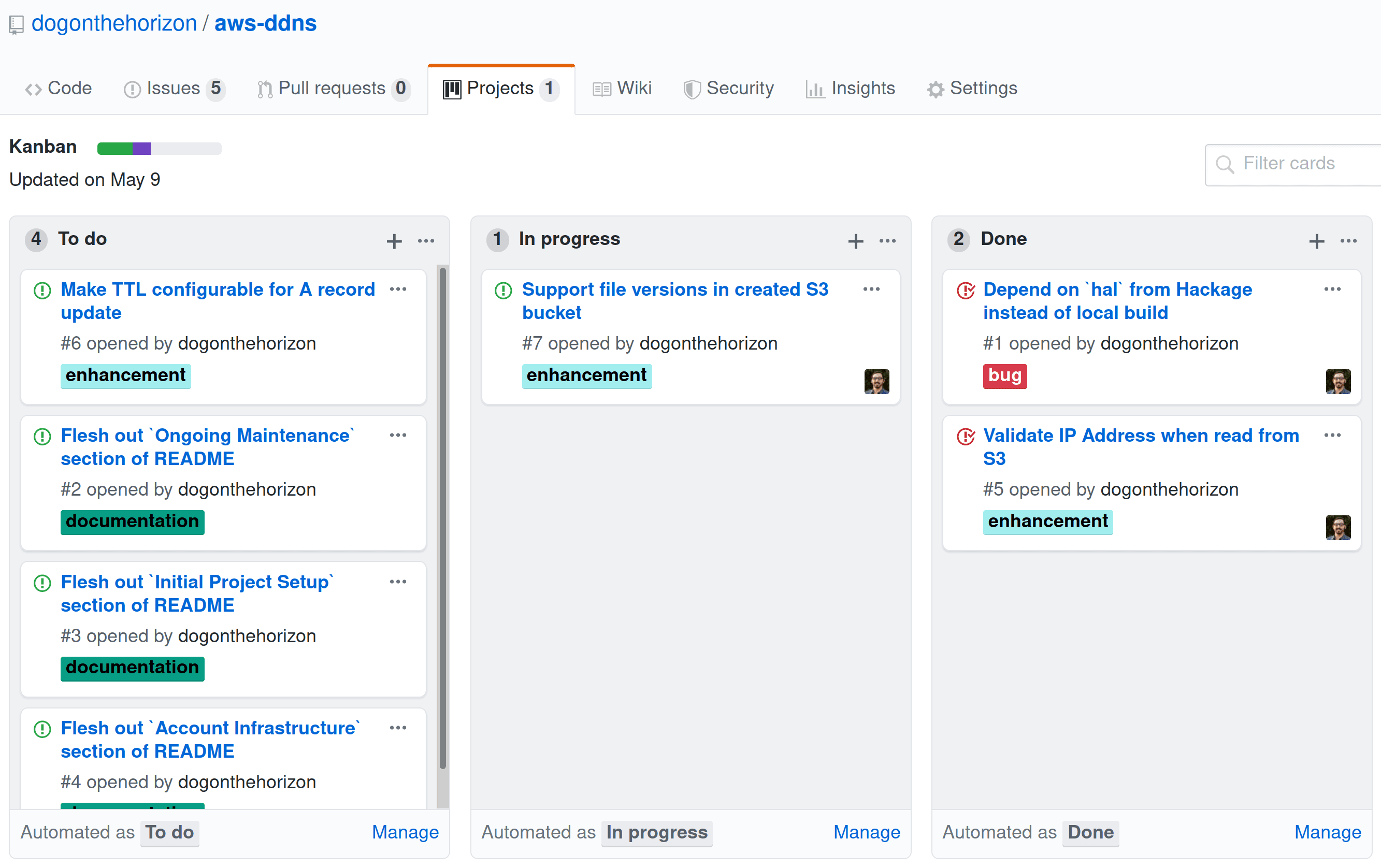Image resolution: width=1381 pixels, height=868 pixels.
Task: Click author dogonthehorizon on issue #6
Action: point(247,343)
